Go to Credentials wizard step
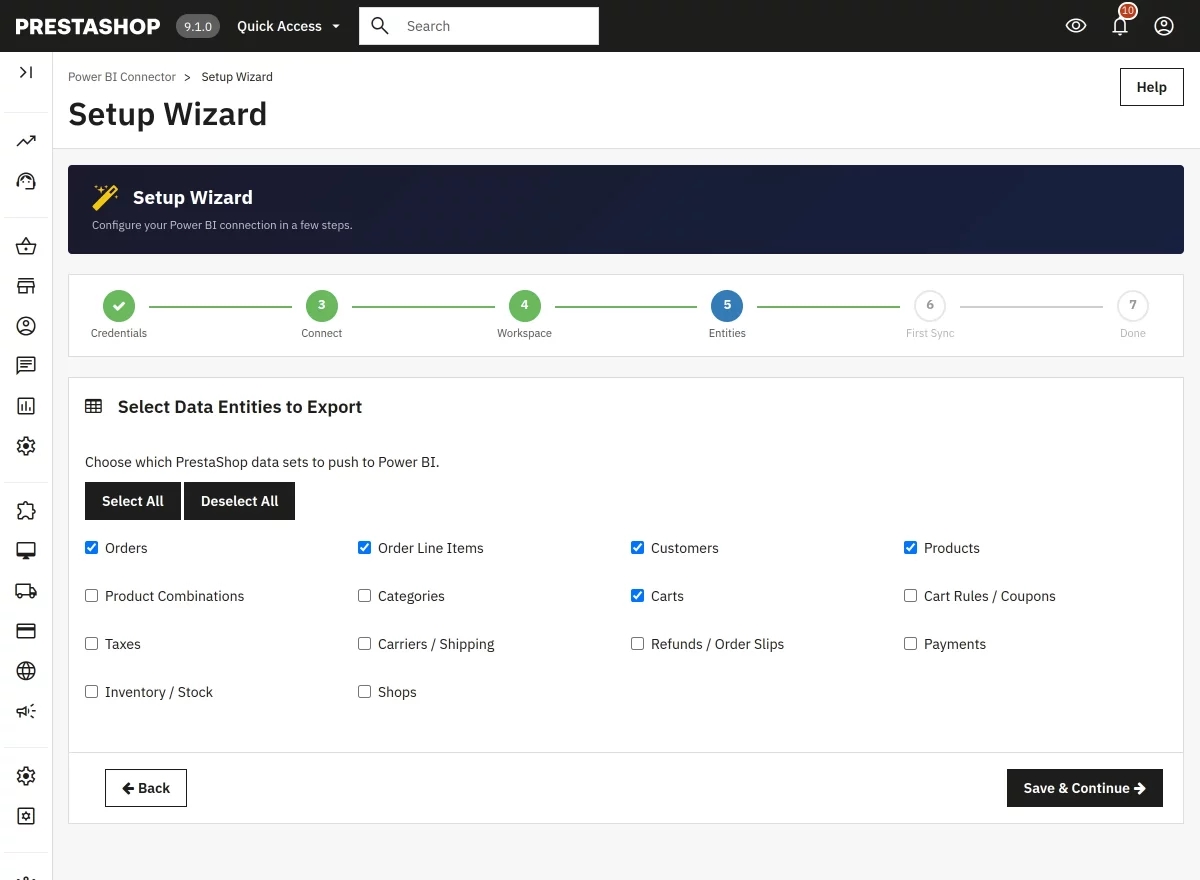This screenshot has width=1200, height=880. tap(119, 306)
